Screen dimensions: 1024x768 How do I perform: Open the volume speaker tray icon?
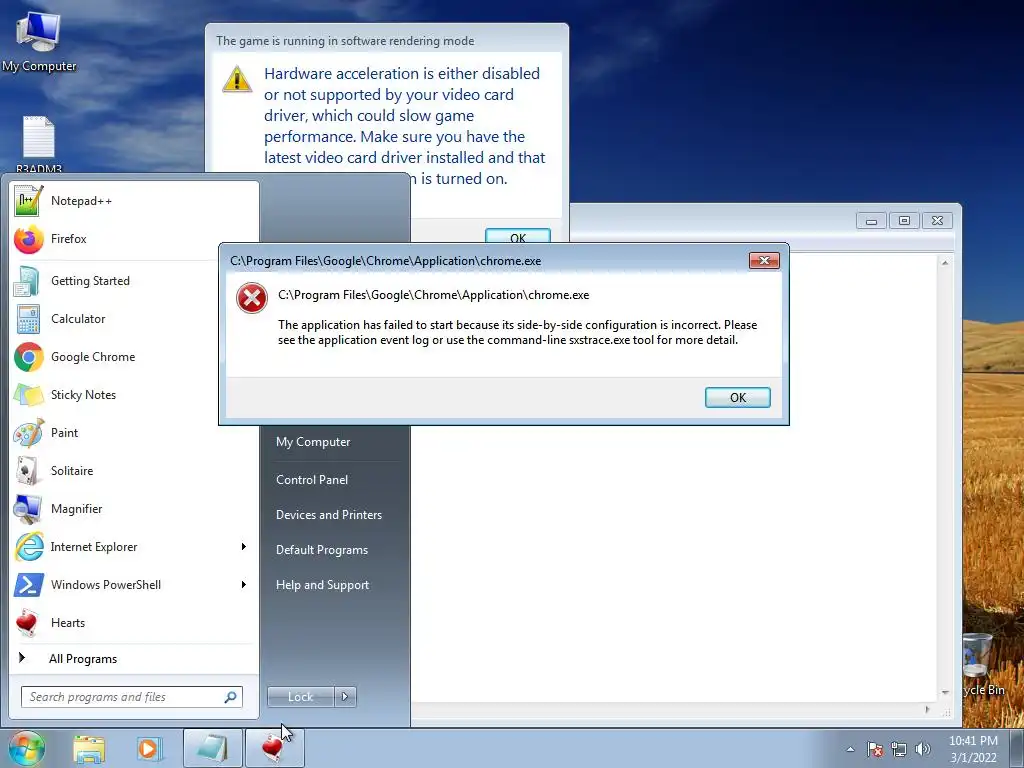coord(923,750)
